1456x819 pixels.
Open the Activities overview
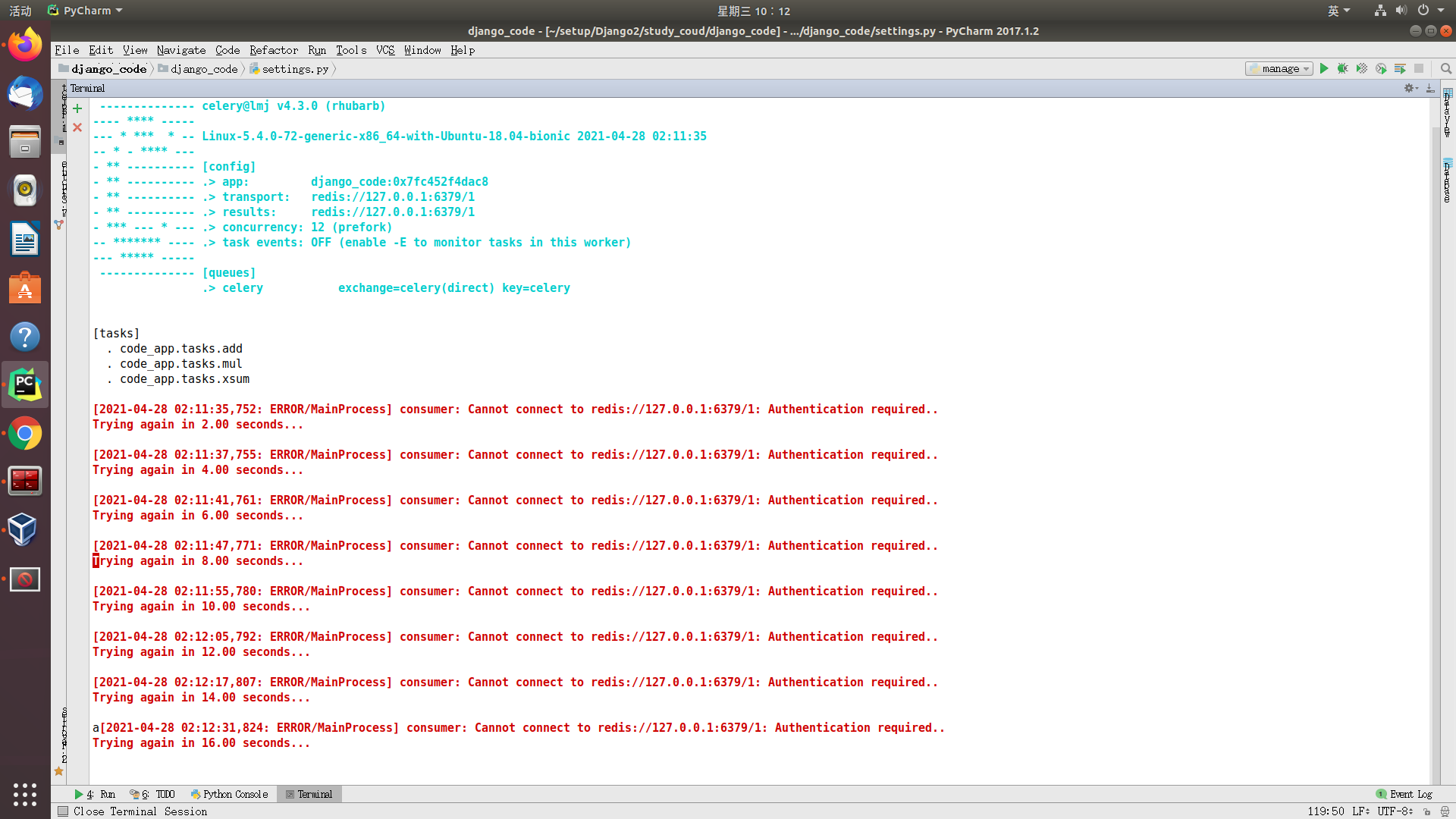pyautogui.click(x=20, y=11)
